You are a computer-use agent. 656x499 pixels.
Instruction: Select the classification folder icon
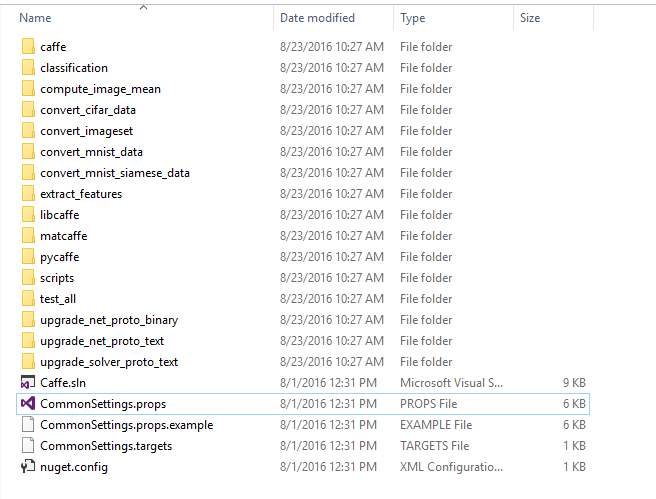coord(28,67)
